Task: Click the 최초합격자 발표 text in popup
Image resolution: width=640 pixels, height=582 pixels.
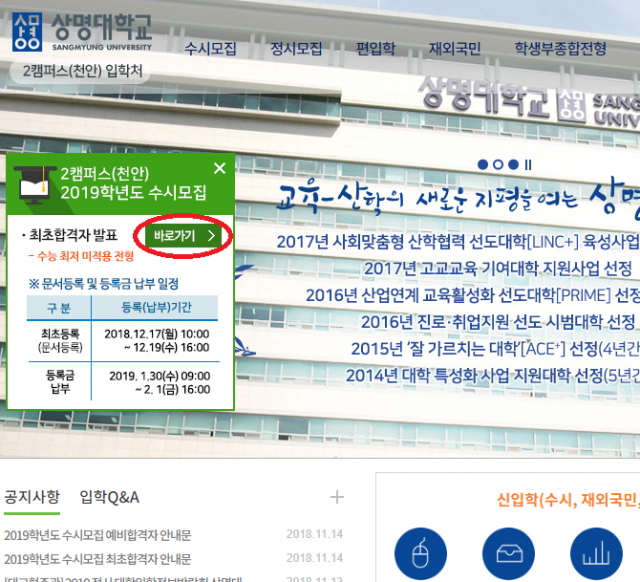Action: 73,235
